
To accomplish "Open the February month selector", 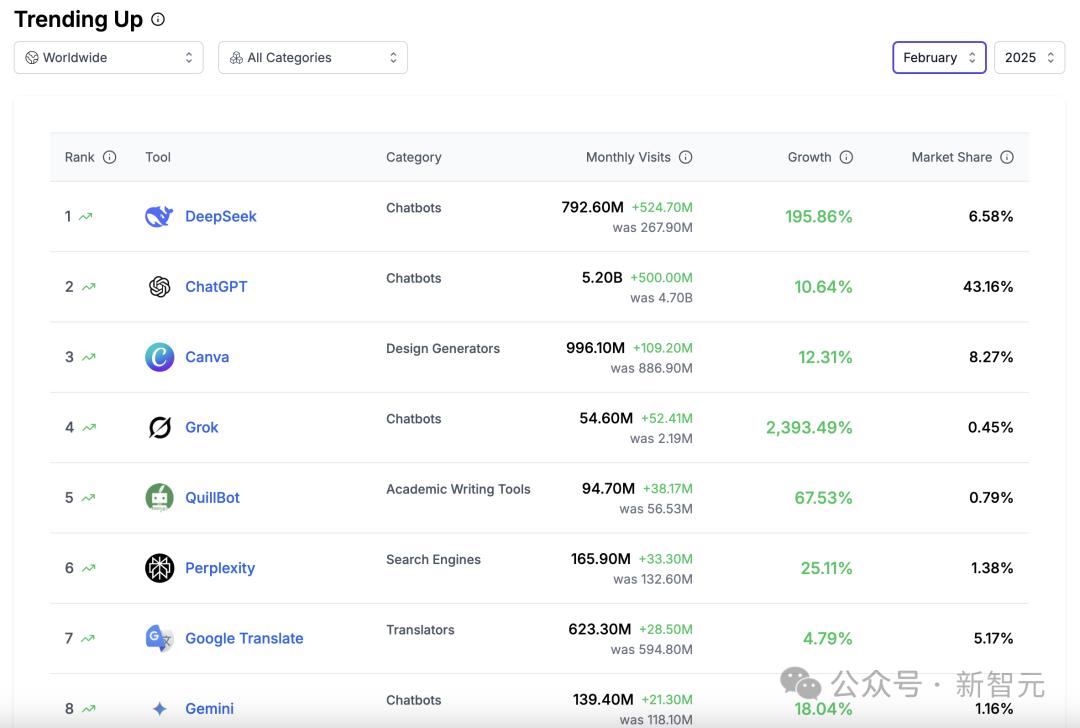I will pyautogui.click(x=939, y=57).
